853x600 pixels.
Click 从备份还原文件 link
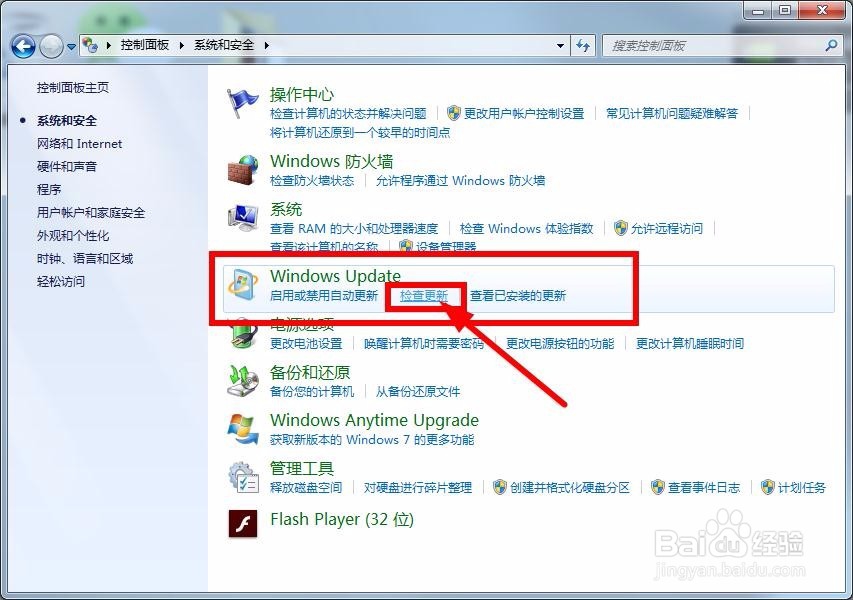[418, 391]
